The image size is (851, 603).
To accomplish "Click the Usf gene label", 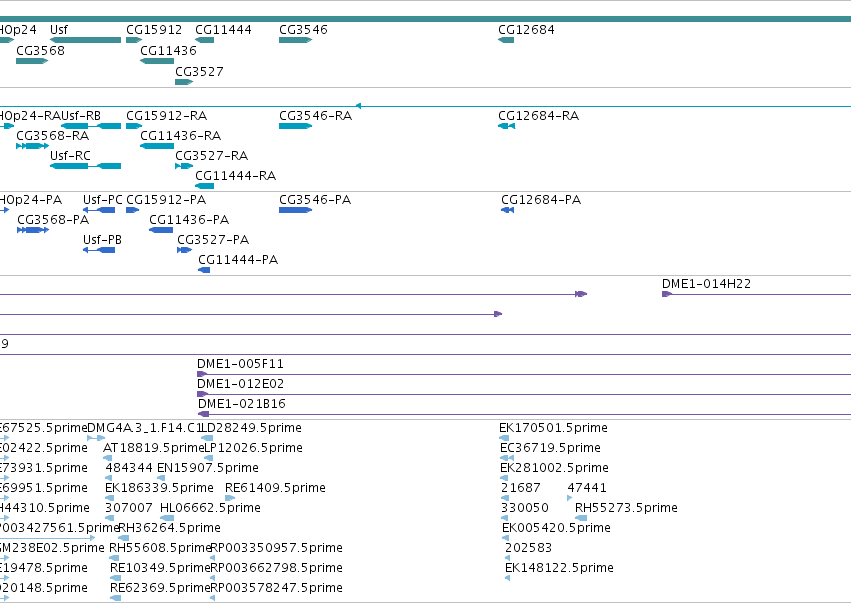I will [59, 30].
